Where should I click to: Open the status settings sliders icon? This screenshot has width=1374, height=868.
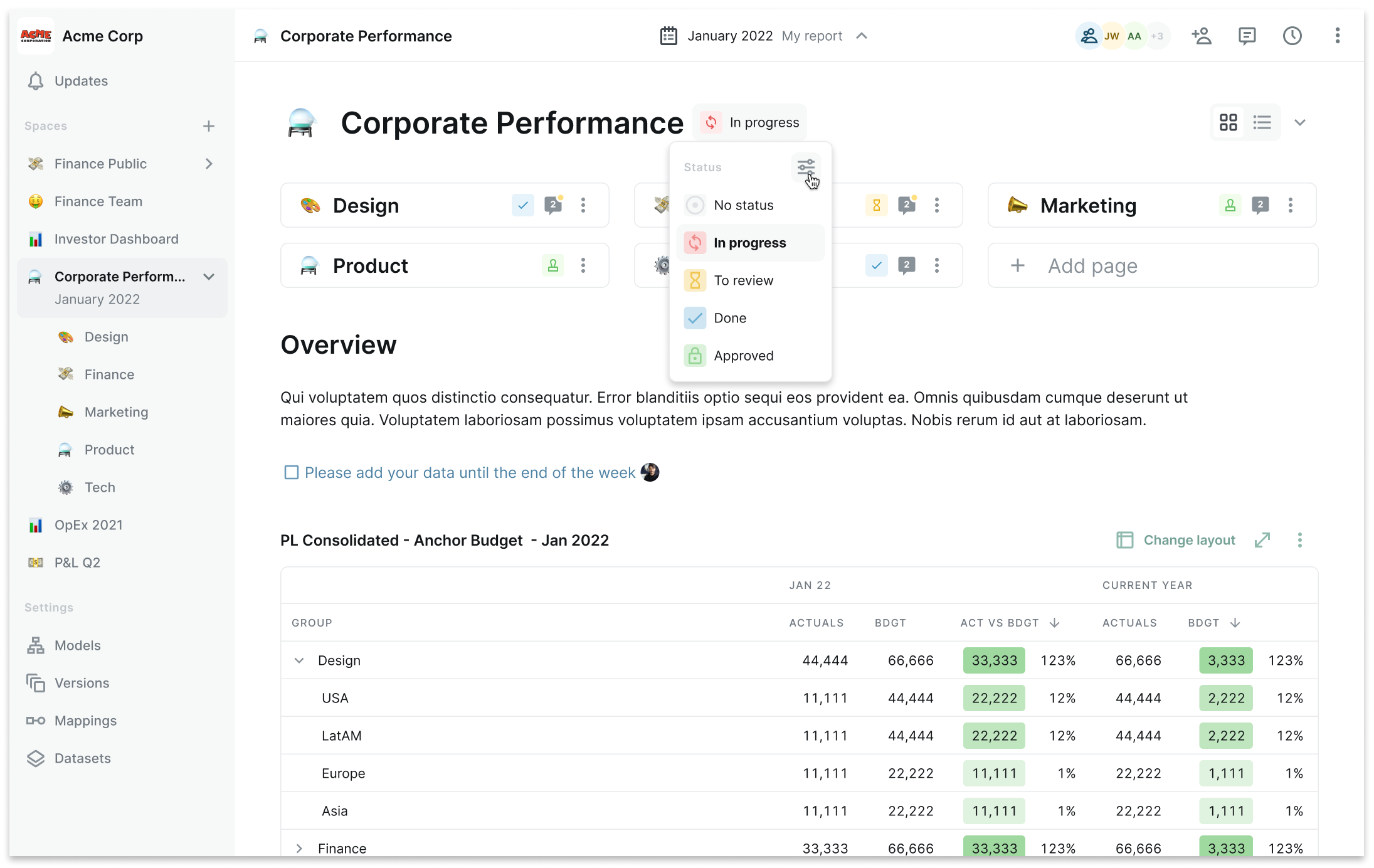[805, 167]
